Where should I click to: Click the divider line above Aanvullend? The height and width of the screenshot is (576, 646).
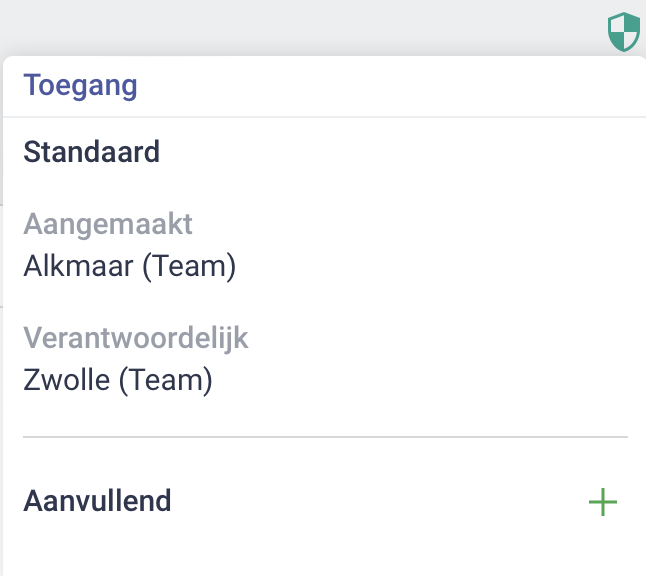click(325, 436)
